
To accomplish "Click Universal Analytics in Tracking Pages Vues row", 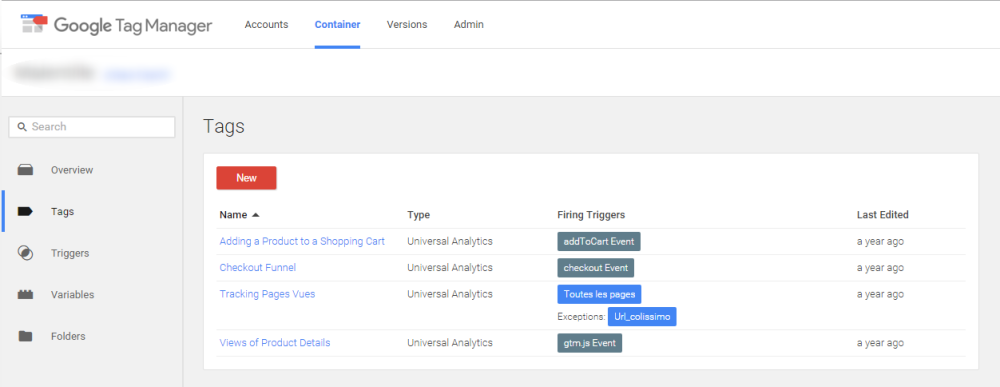I will pyautogui.click(x=450, y=294).
